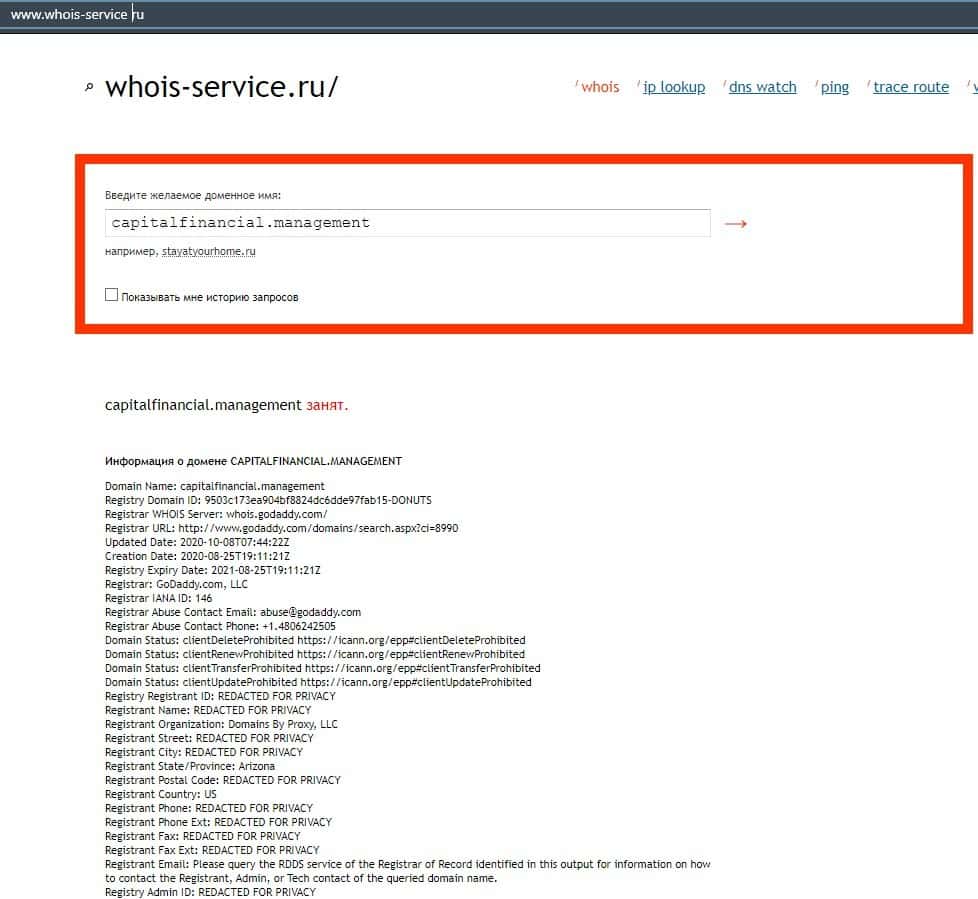Select the Registrant Postal Code line
The image size is (978, 899).
[223, 780]
